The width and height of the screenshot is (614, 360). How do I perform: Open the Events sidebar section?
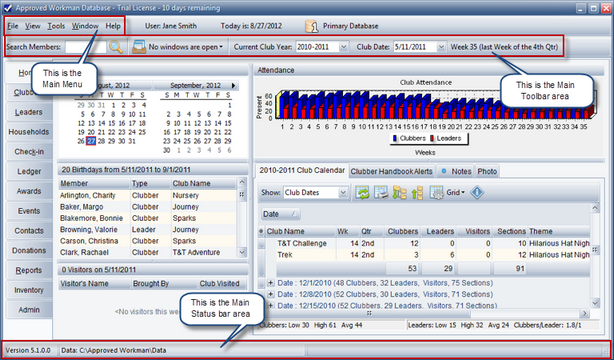[29, 211]
